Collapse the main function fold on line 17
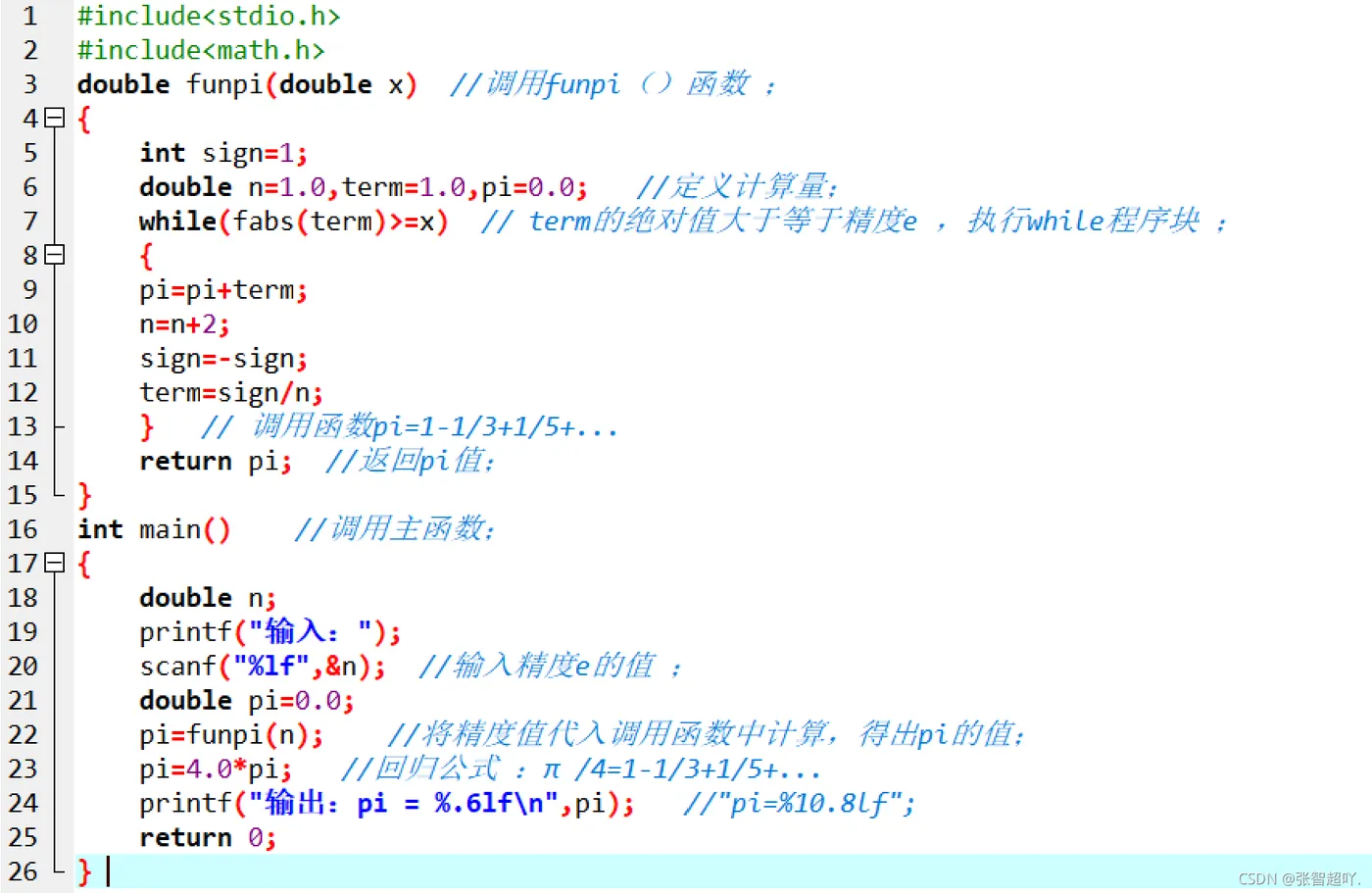Image resolution: width=1372 pixels, height=893 pixels. (x=55, y=564)
